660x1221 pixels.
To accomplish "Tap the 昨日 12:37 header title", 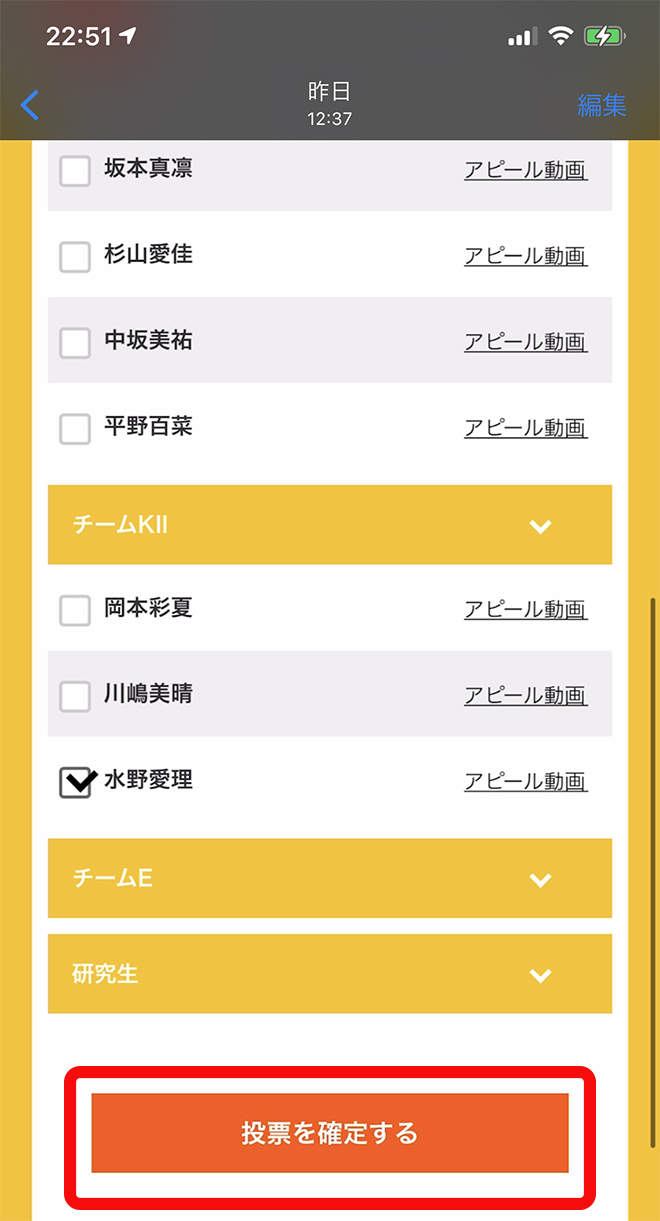I will tap(329, 104).
